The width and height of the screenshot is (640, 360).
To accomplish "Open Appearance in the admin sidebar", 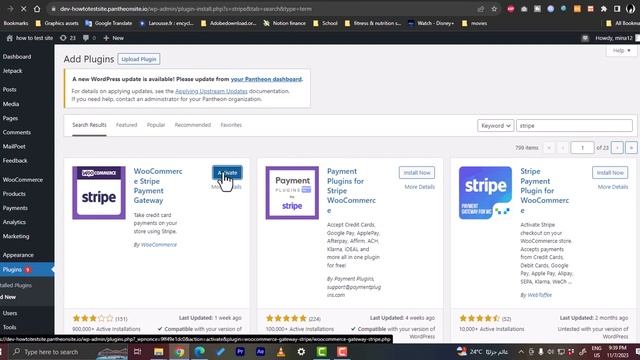I will [18, 255].
